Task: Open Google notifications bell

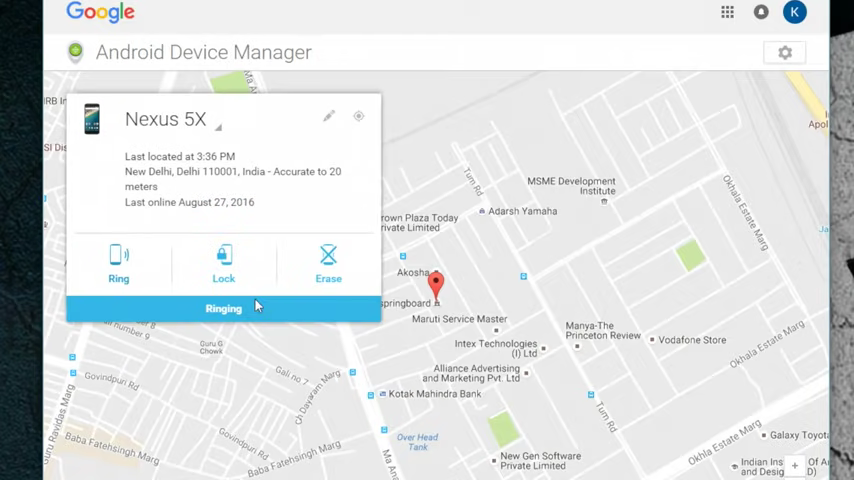Action: (x=761, y=12)
